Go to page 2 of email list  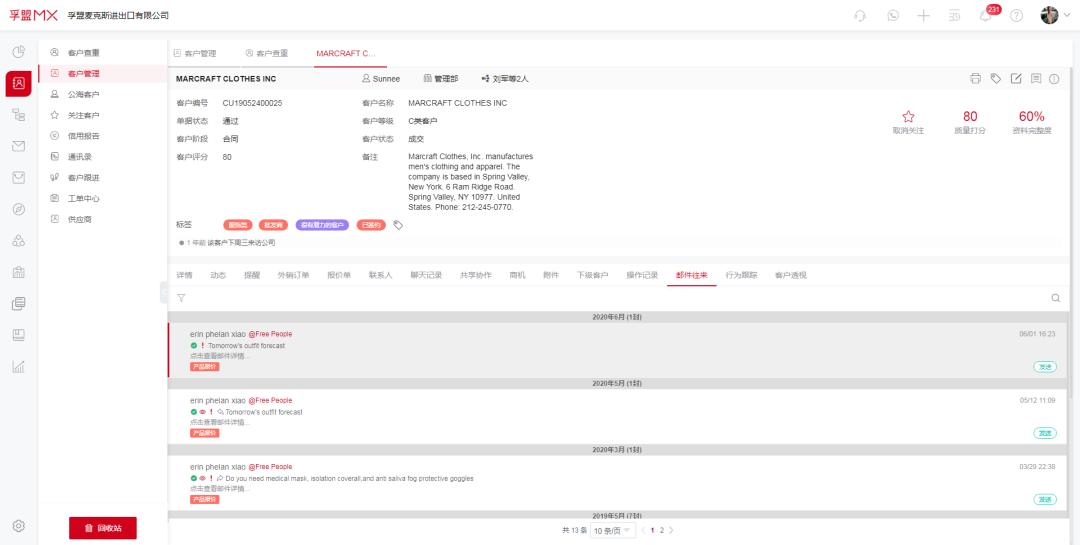coord(662,531)
